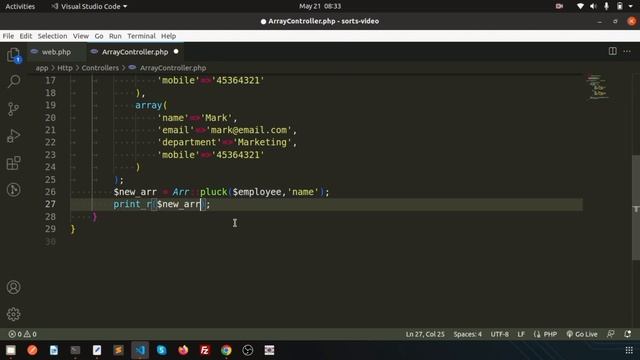Open the Search view icon
The width and height of the screenshot is (640, 360).
point(13,82)
